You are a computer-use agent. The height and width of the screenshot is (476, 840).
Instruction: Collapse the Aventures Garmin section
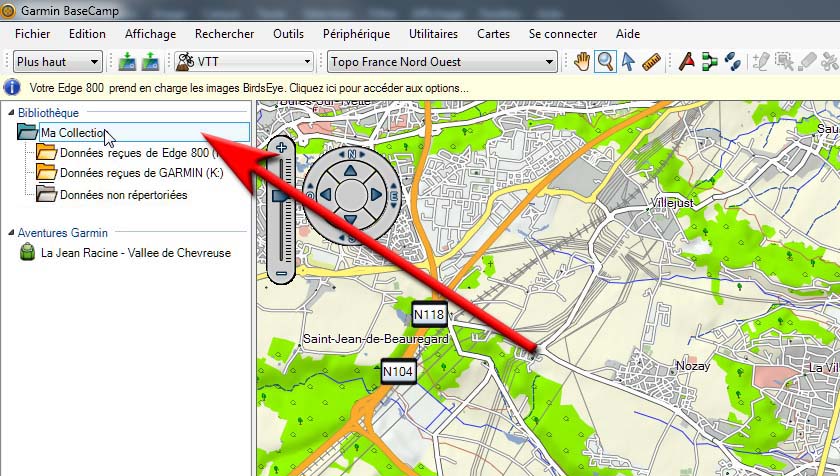(x=11, y=232)
